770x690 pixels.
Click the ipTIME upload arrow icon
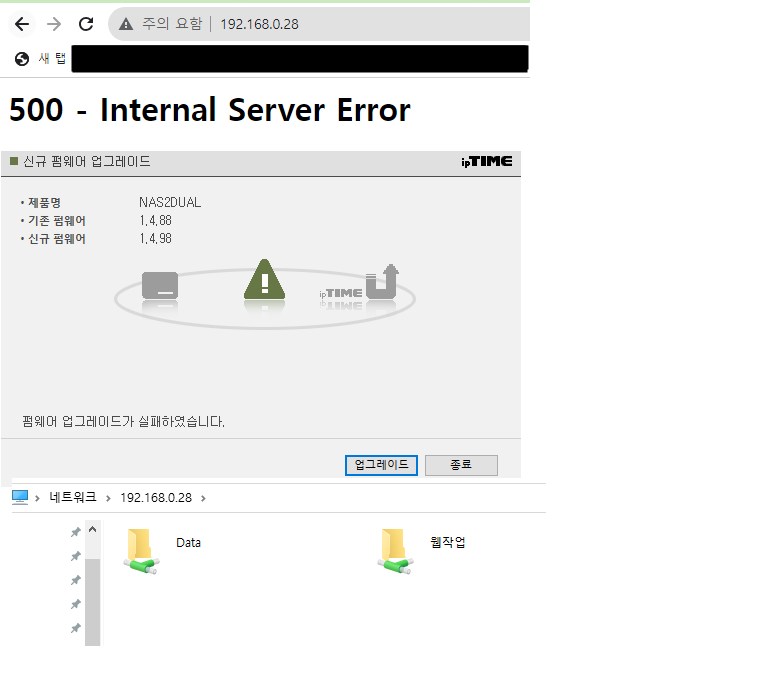coord(382,281)
